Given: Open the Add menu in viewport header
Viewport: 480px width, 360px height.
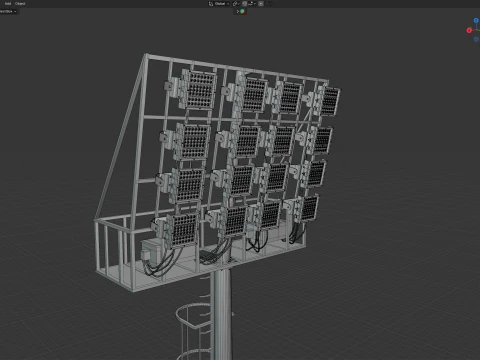Looking at the screenshot, I should pyautogui.click(x=8, y=4).
